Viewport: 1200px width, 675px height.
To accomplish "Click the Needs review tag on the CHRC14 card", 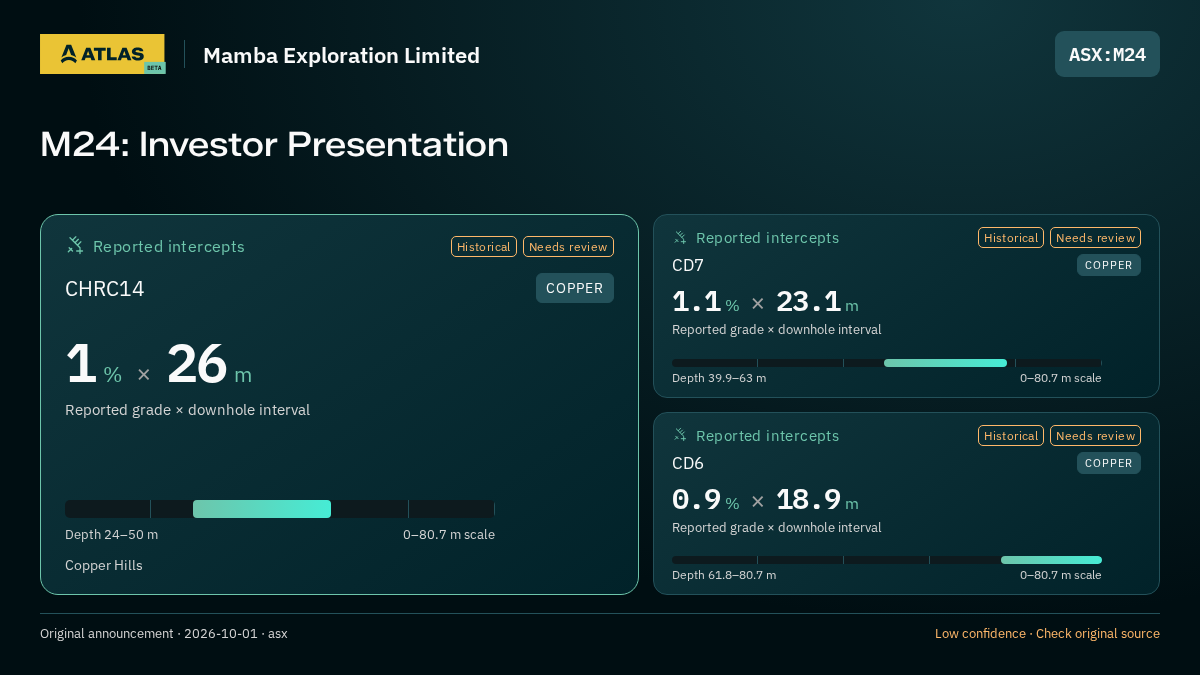I will [568, 247].
